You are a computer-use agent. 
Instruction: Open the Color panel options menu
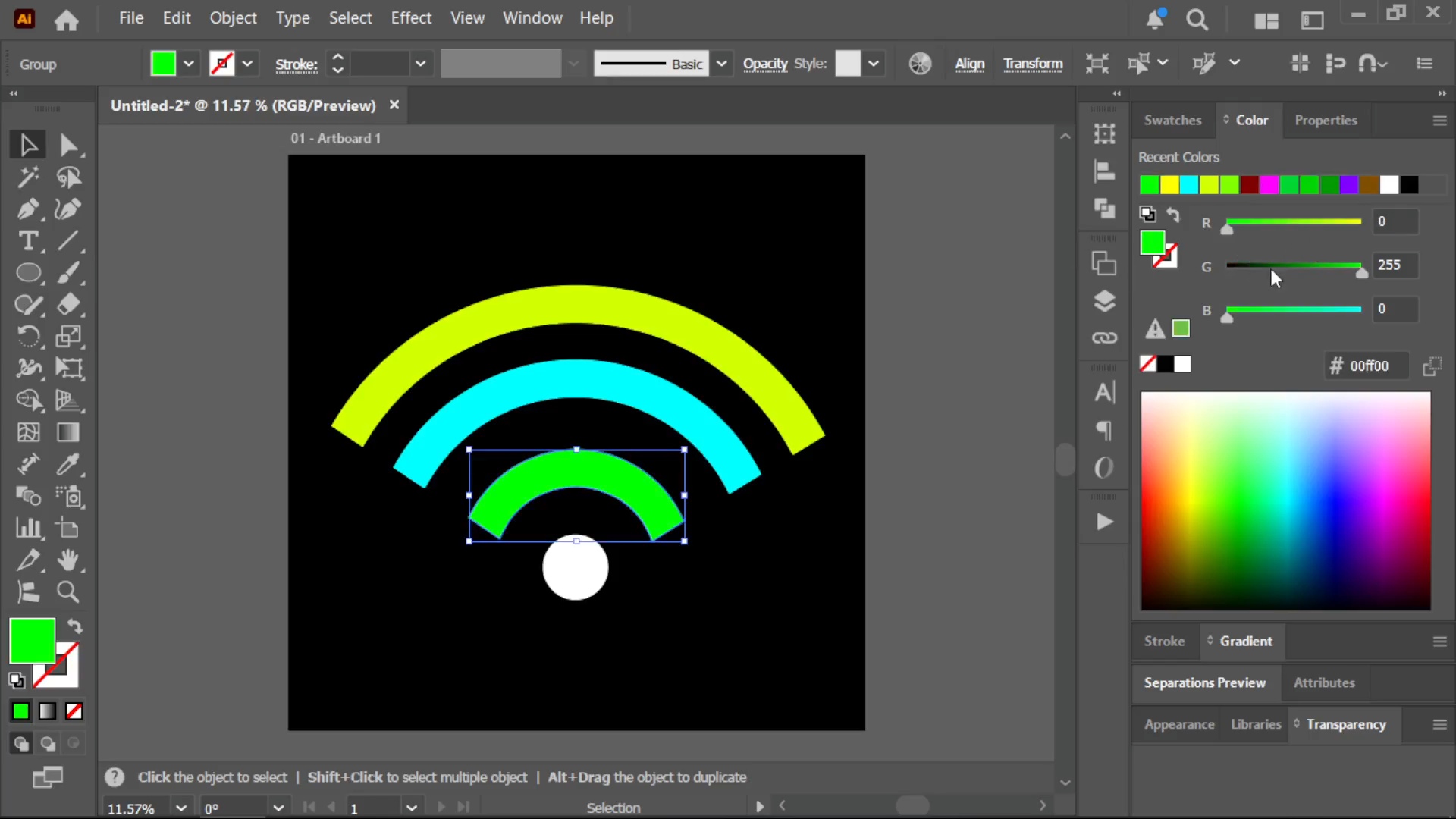1439,121
